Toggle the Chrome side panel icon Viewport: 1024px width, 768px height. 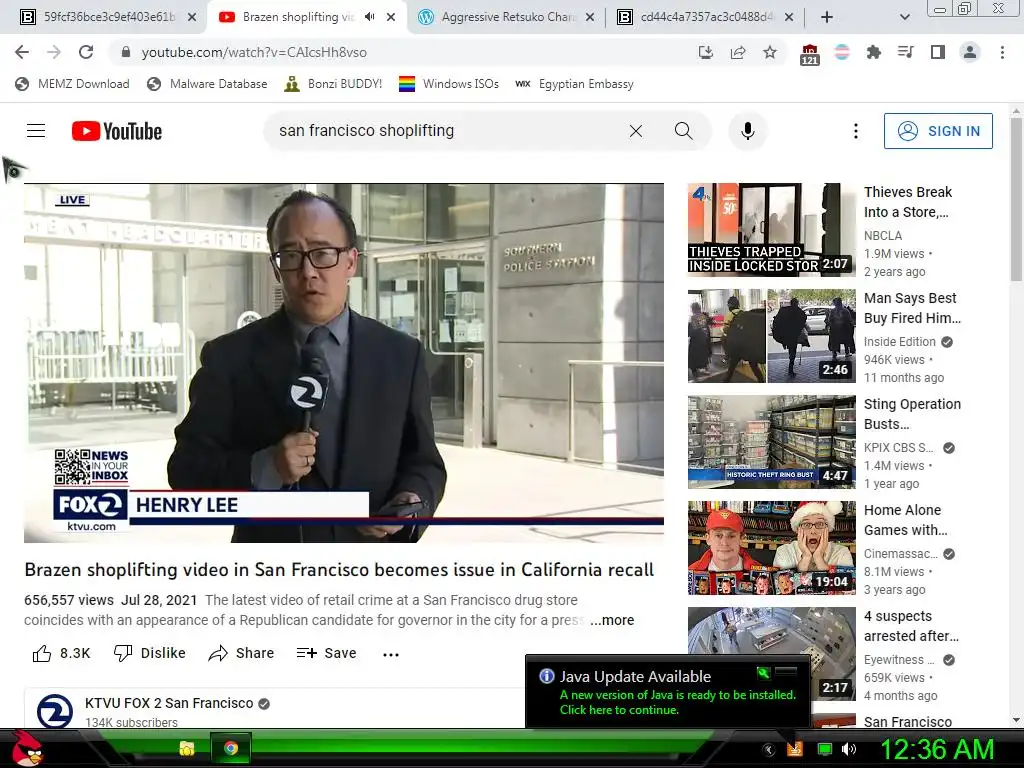[938, 52]
